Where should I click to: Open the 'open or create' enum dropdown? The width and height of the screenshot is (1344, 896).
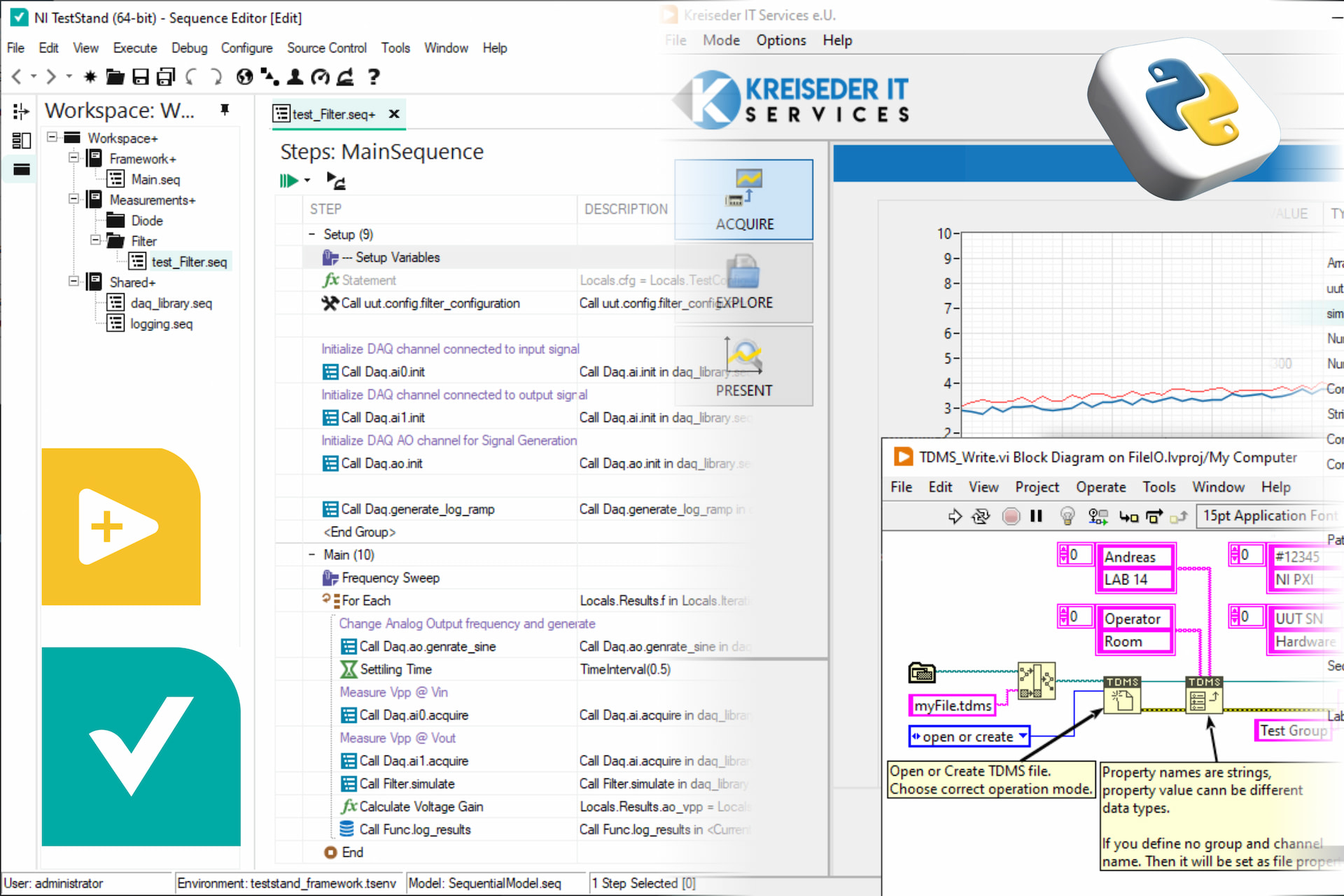[x=1023, y=736]
